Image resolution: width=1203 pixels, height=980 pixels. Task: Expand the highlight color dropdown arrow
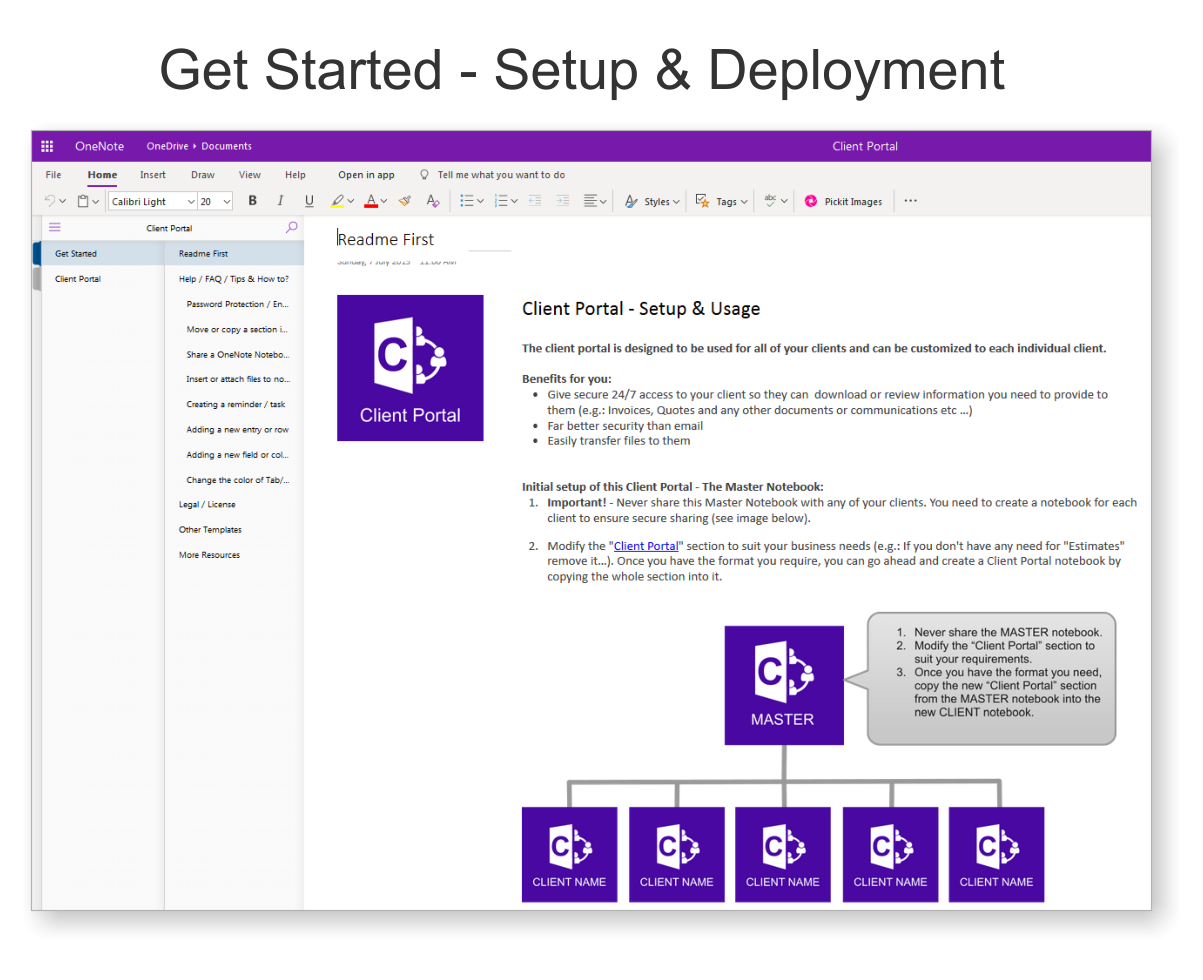point(350,202)
